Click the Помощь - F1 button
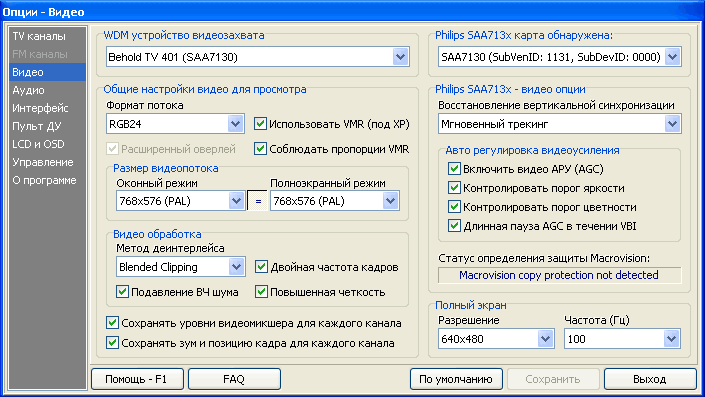This screenshot has height=397, width=705. [137, 379]
